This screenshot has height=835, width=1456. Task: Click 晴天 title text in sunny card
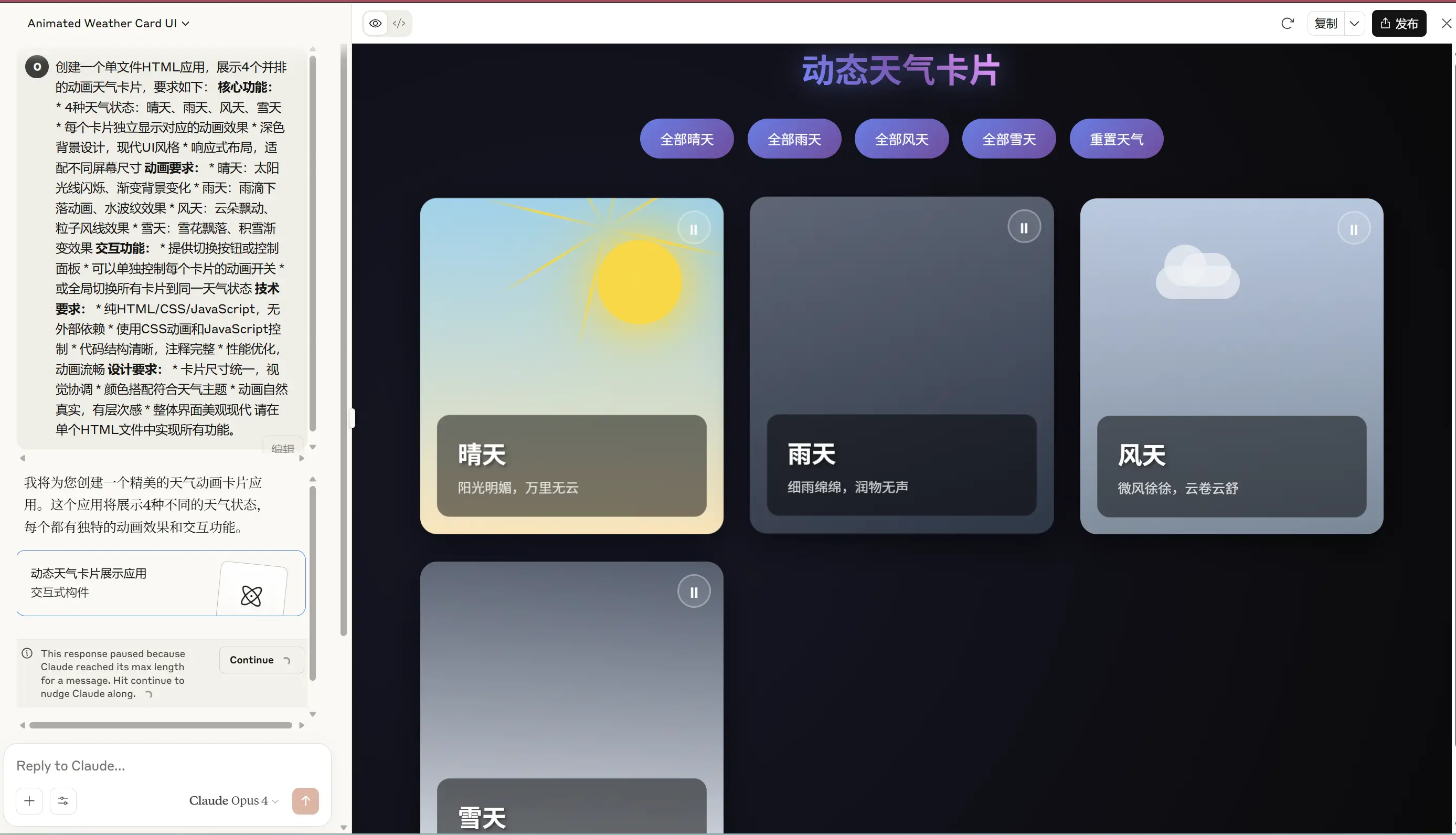[x=482, y=454]
